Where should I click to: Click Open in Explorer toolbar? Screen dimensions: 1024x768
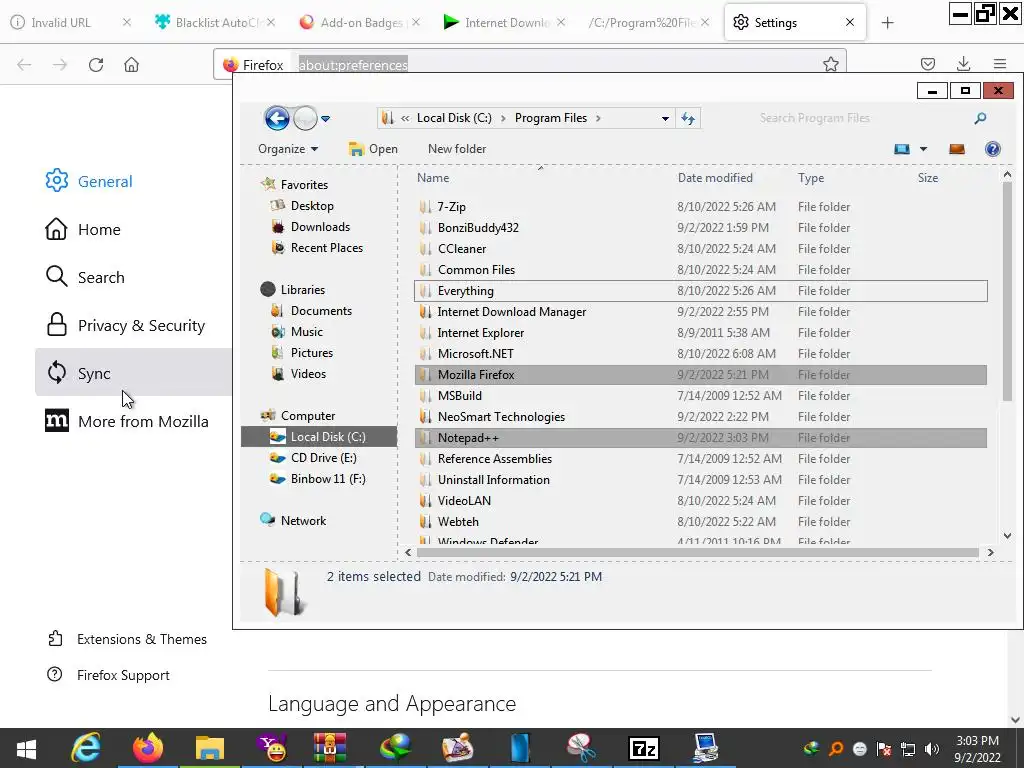pyautogui.click(x=374, y=149)
